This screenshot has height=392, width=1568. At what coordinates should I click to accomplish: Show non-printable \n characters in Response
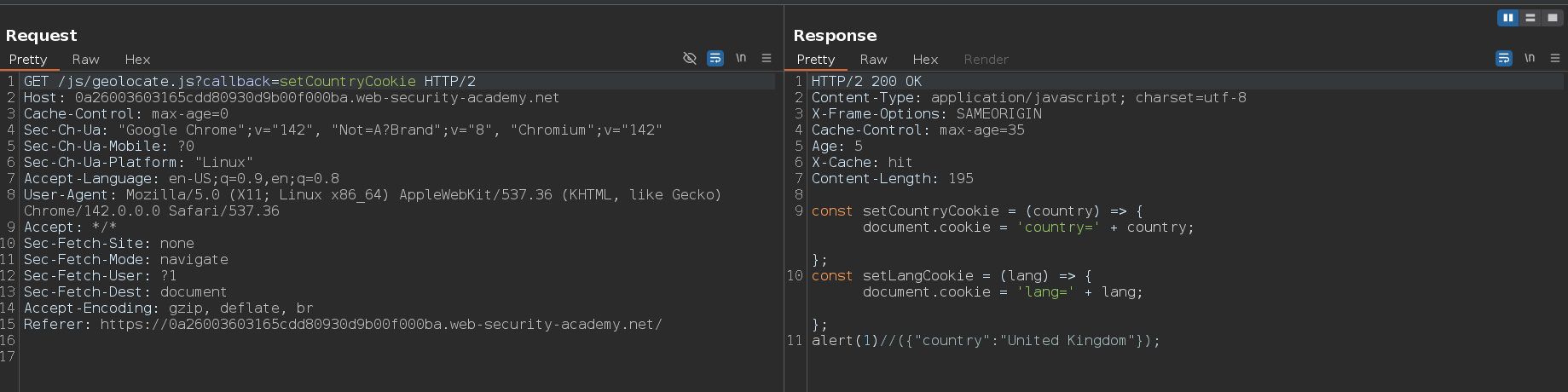(x=1530, y=58)
